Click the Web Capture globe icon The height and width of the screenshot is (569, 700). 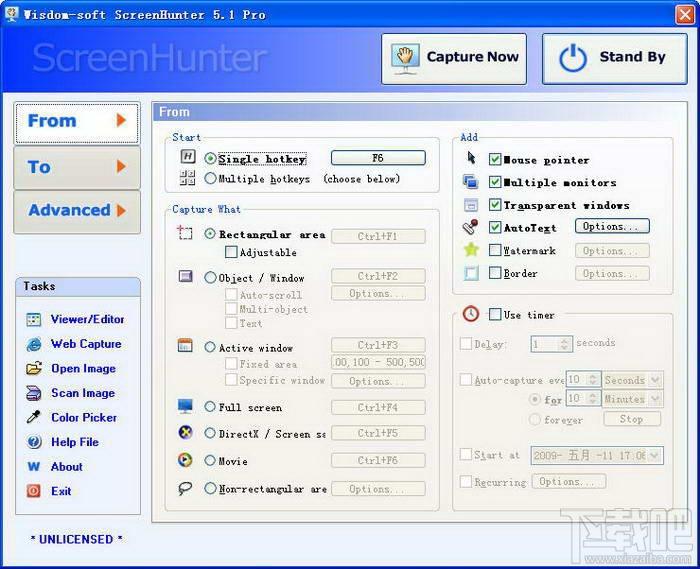[33, 344]
